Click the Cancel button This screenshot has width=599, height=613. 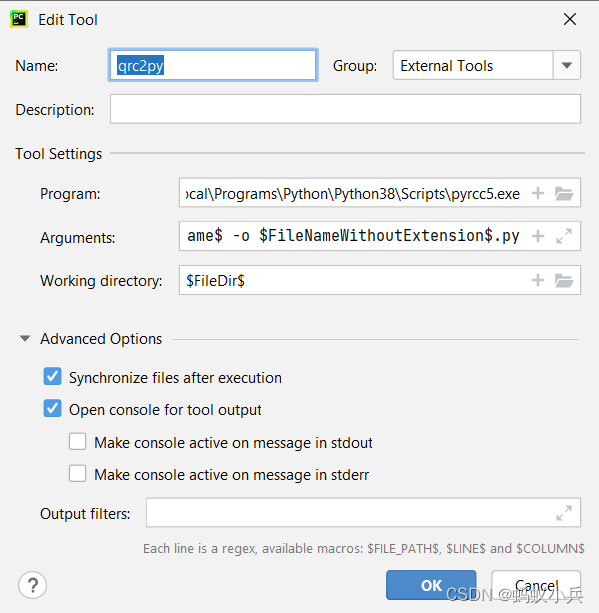click(x=536, y=585)
